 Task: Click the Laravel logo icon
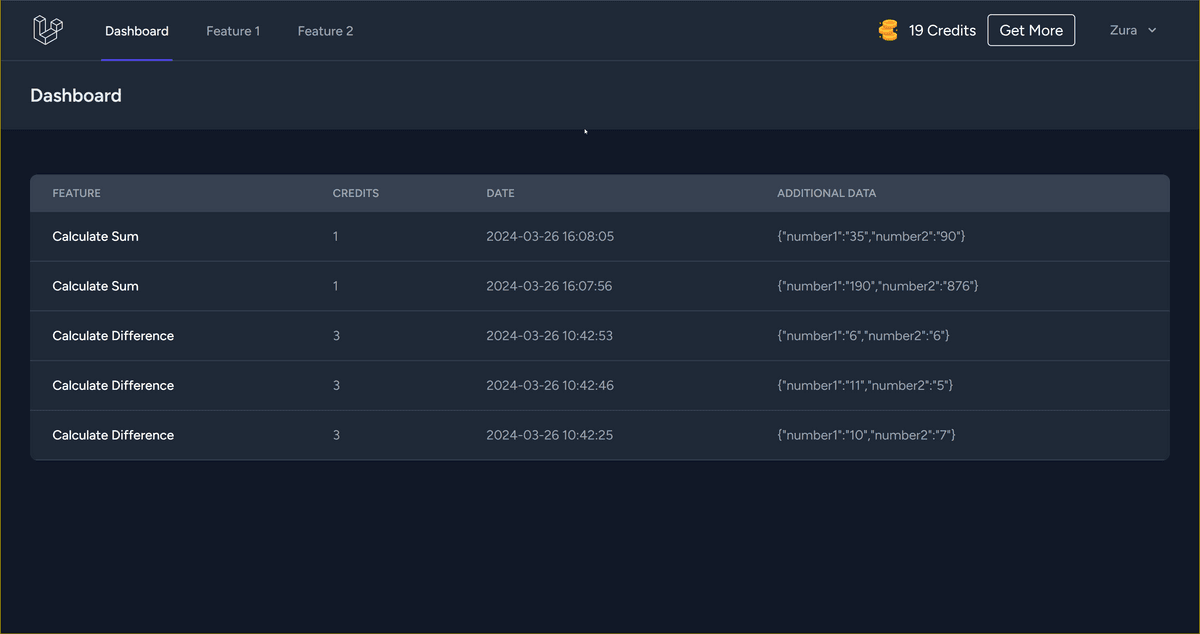tap(48, 30)
